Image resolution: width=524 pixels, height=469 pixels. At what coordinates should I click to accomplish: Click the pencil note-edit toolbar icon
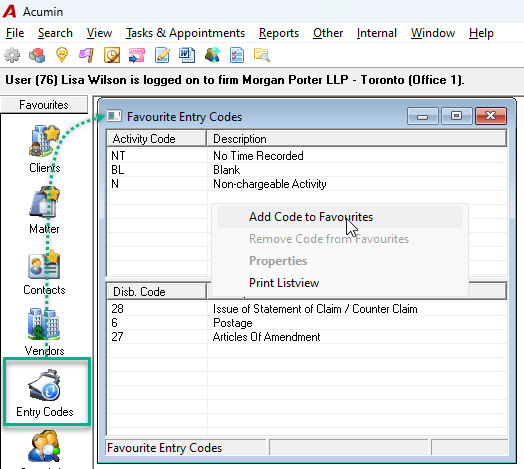pos(162,55)
